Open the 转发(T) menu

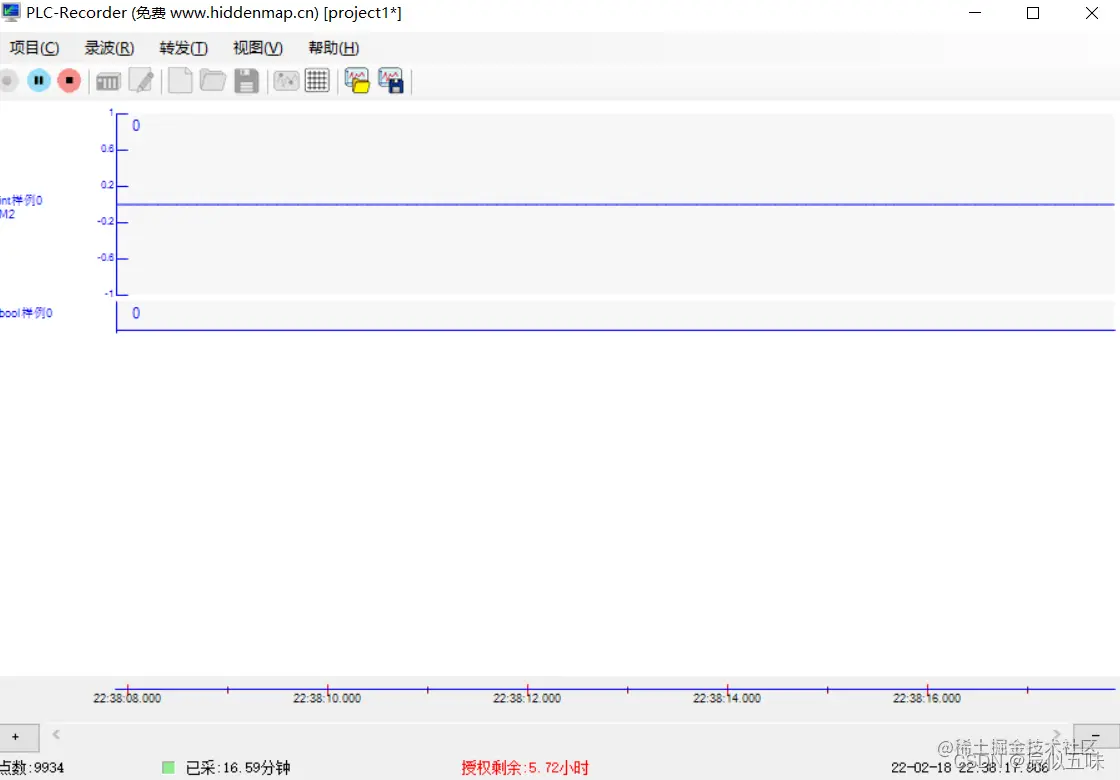coord(184,48)
